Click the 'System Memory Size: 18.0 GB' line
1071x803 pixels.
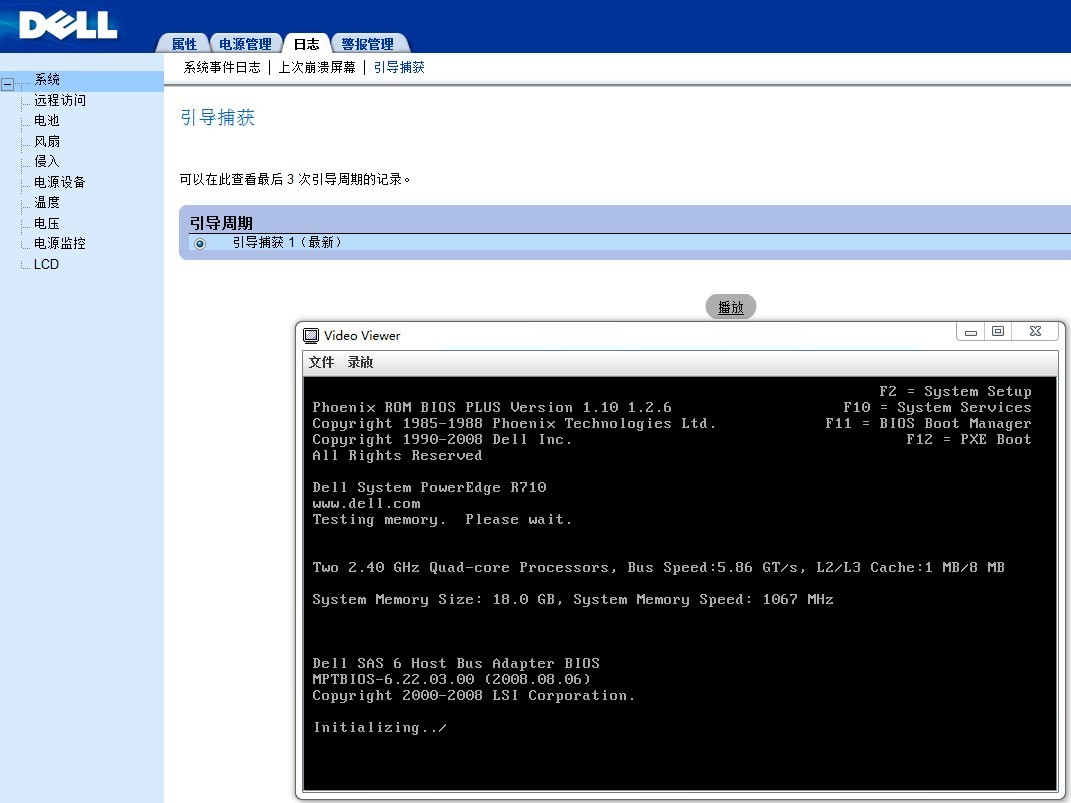pos(573,600)
